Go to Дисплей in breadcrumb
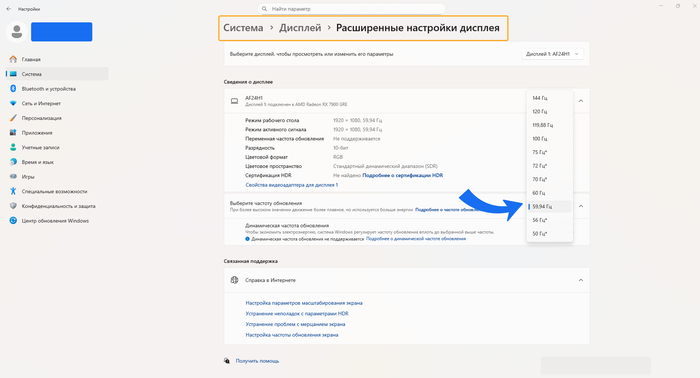 click(x=300, y=28)
